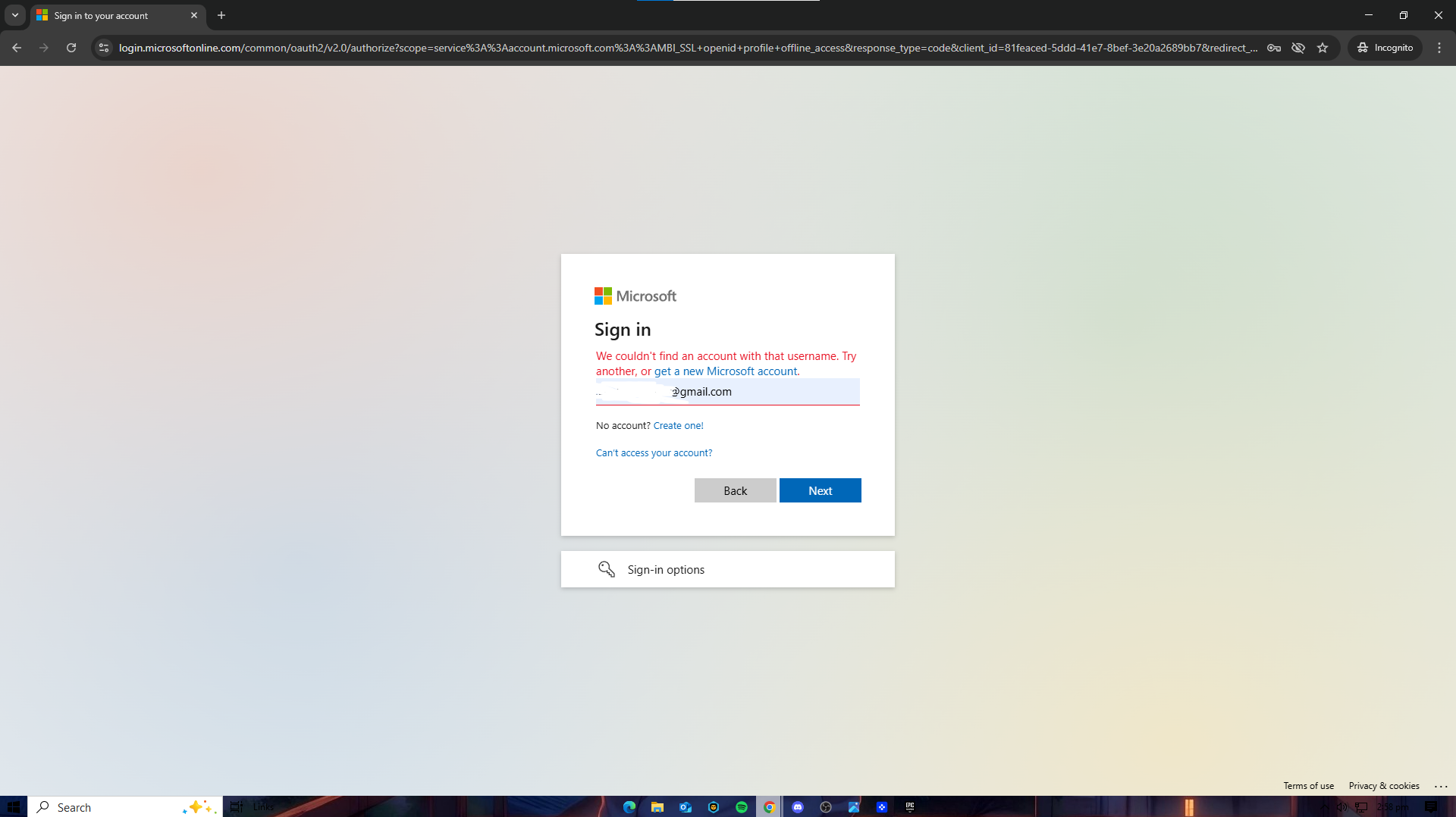Viewport: 1456px width, 817px height.
Task: View site information icon in address bar
Action: point(104,48)
